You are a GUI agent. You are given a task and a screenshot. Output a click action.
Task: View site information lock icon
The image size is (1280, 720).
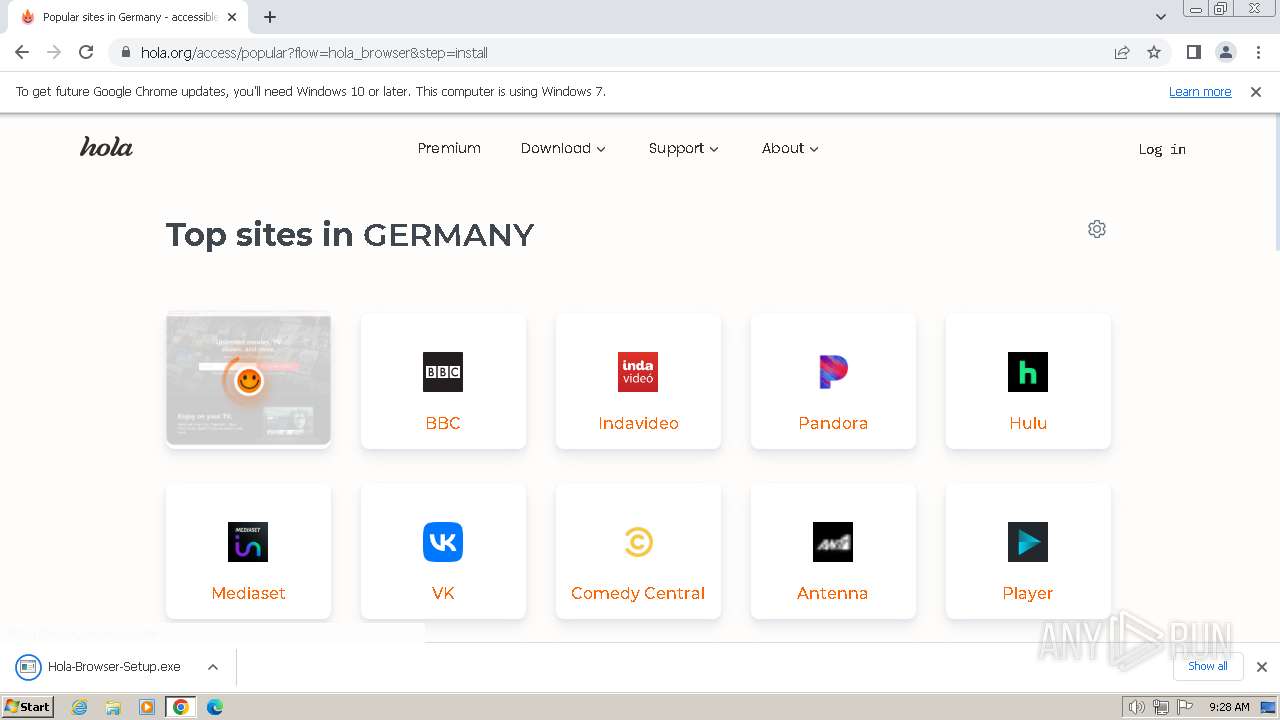point(126,52)
